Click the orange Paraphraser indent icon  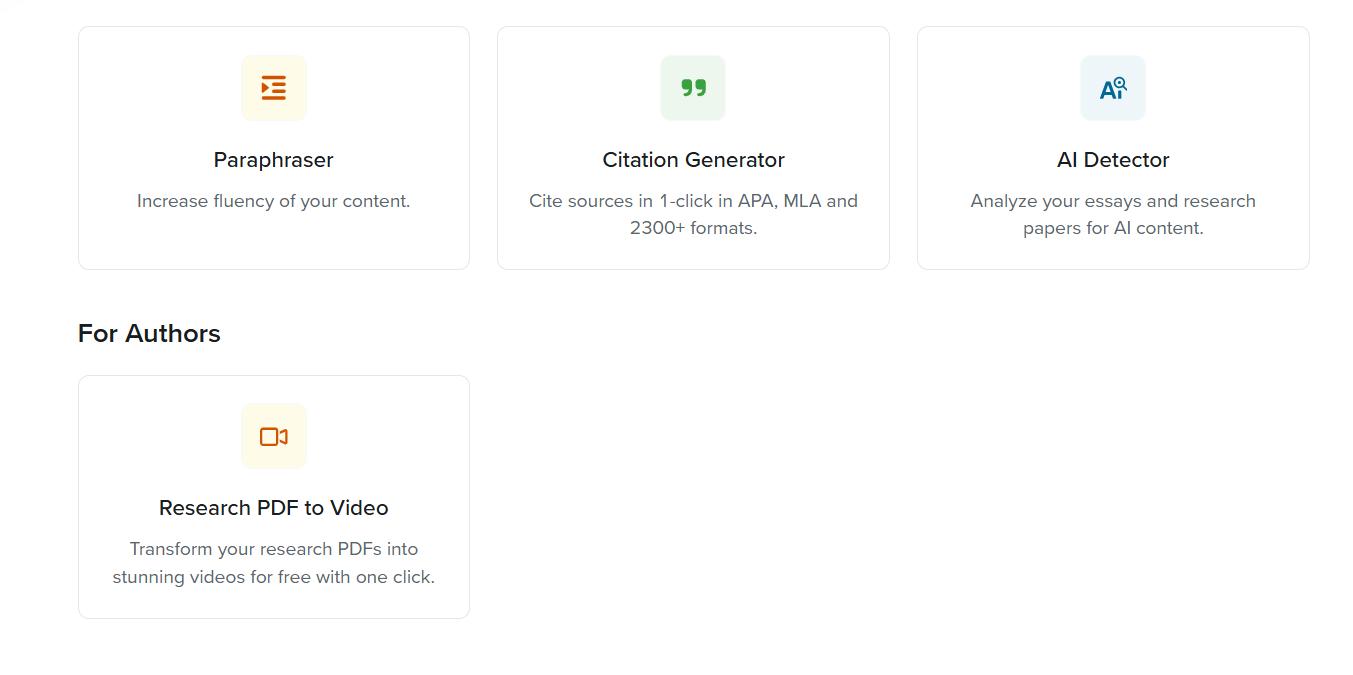click(x=273, y=88)
